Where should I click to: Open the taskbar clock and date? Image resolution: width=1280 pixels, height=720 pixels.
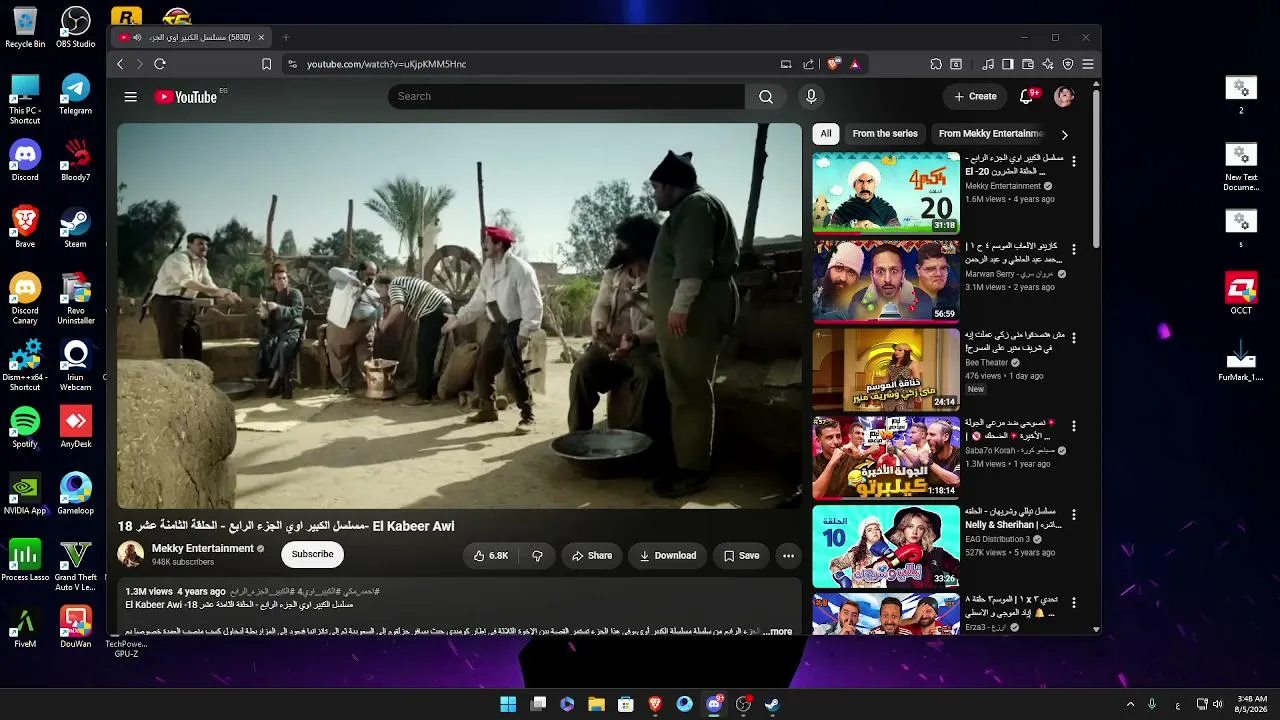pos(1252,704)
